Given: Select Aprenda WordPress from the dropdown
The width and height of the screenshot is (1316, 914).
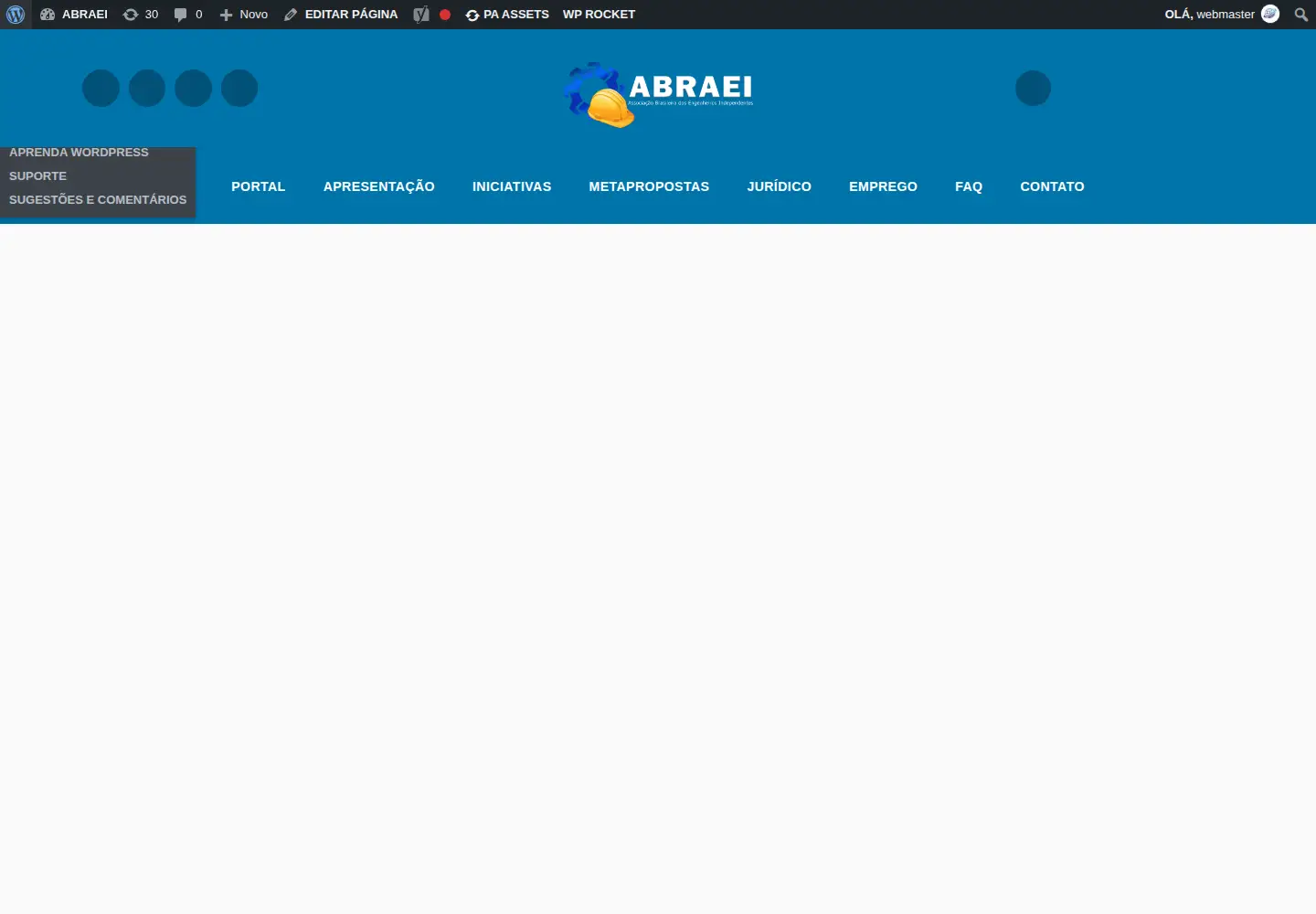Looking at the screenshot, I should point(79,153).
